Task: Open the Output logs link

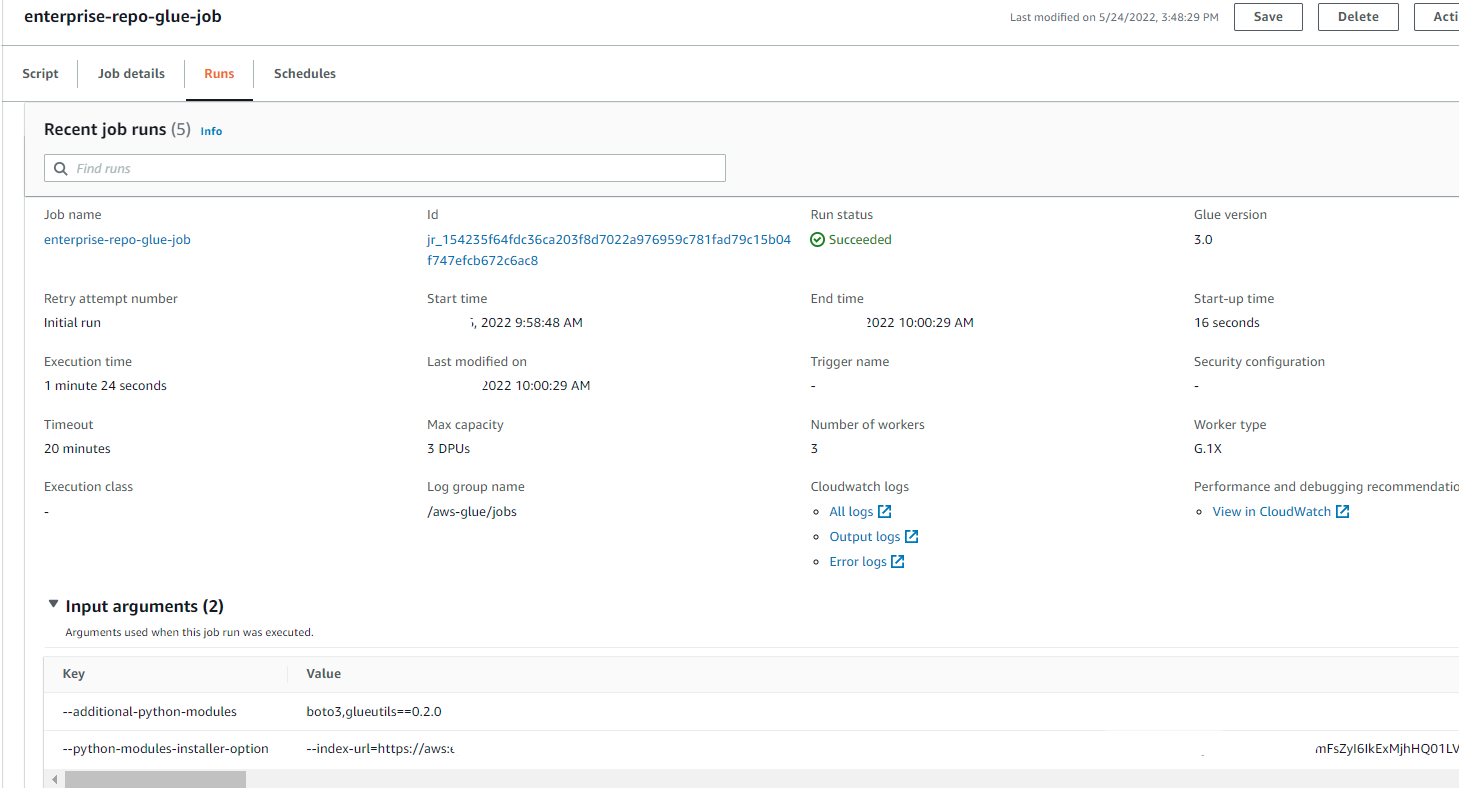Action: [x=865, y=537]
